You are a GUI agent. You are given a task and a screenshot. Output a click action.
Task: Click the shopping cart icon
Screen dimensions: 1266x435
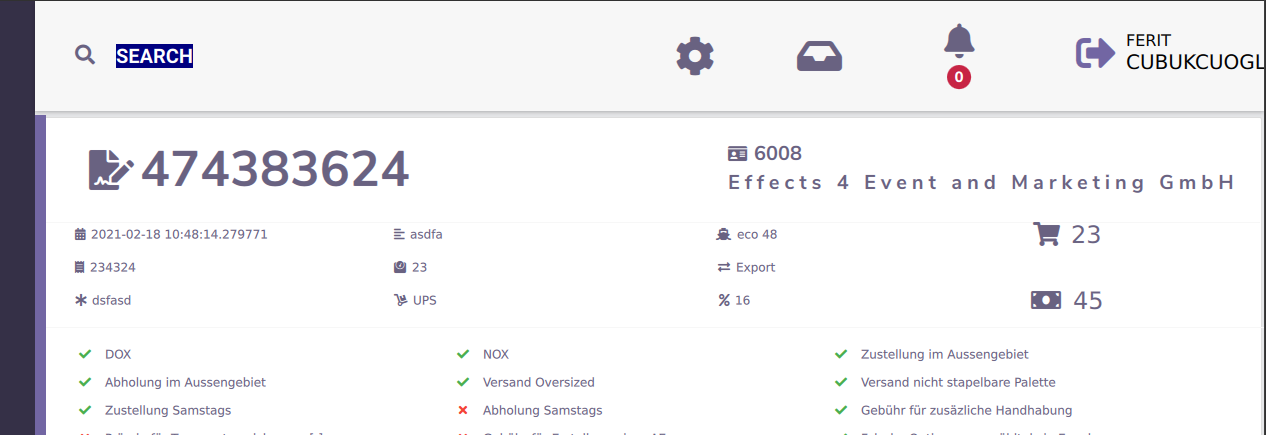(x=1046, y=234)
